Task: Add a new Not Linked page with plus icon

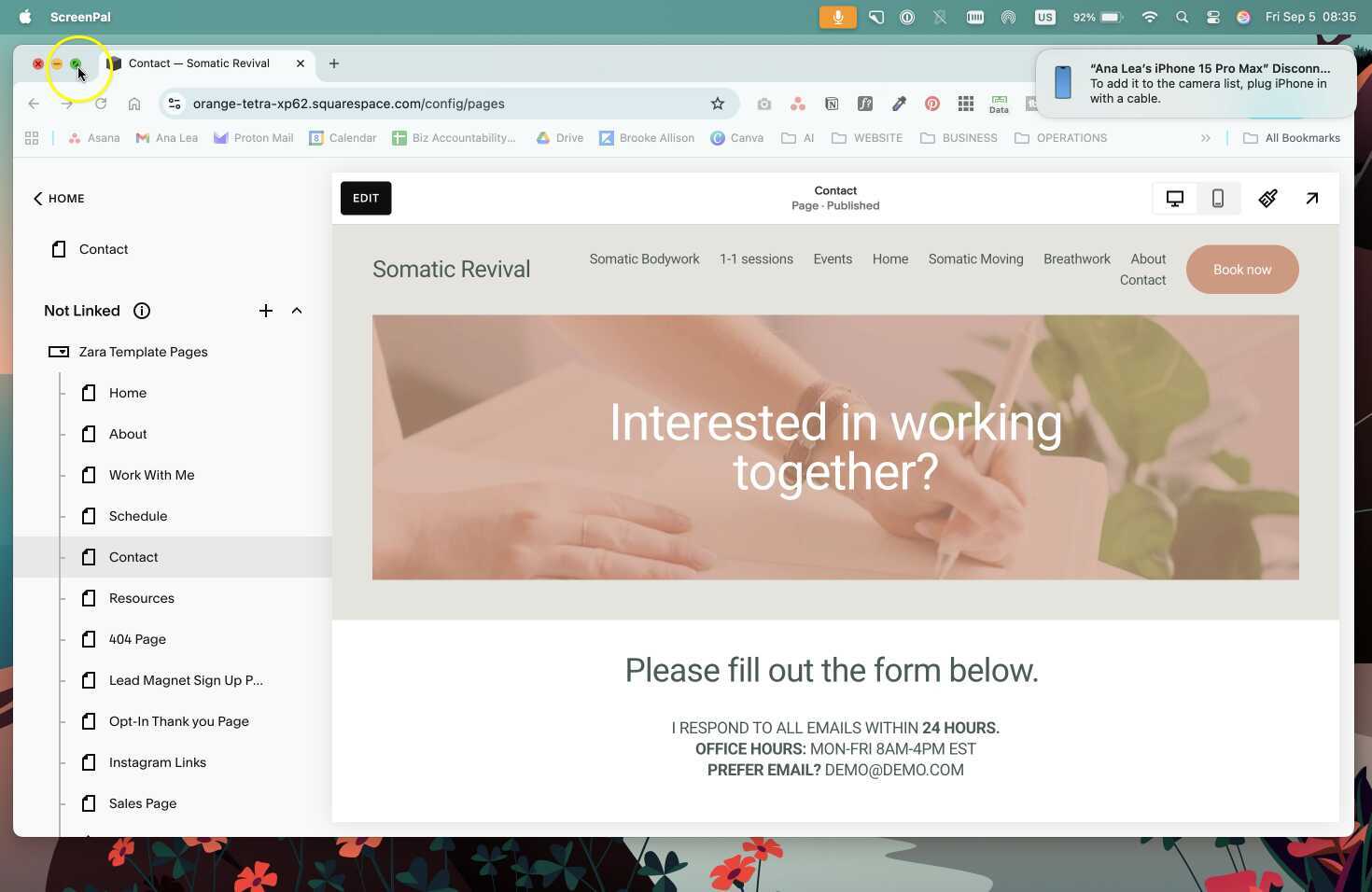Action: (266, 310)
